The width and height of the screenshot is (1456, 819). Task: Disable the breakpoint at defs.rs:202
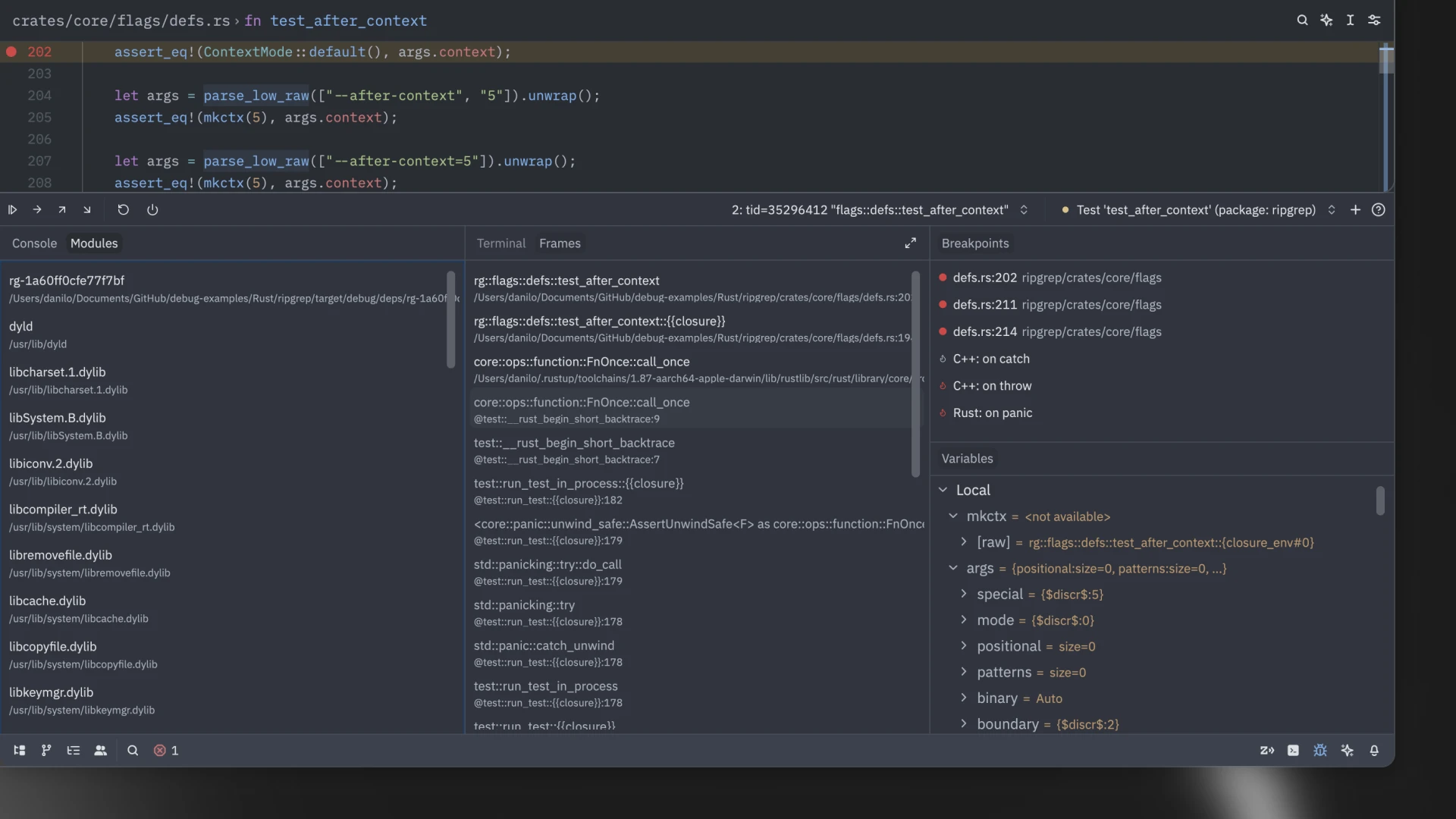(943, 278)
